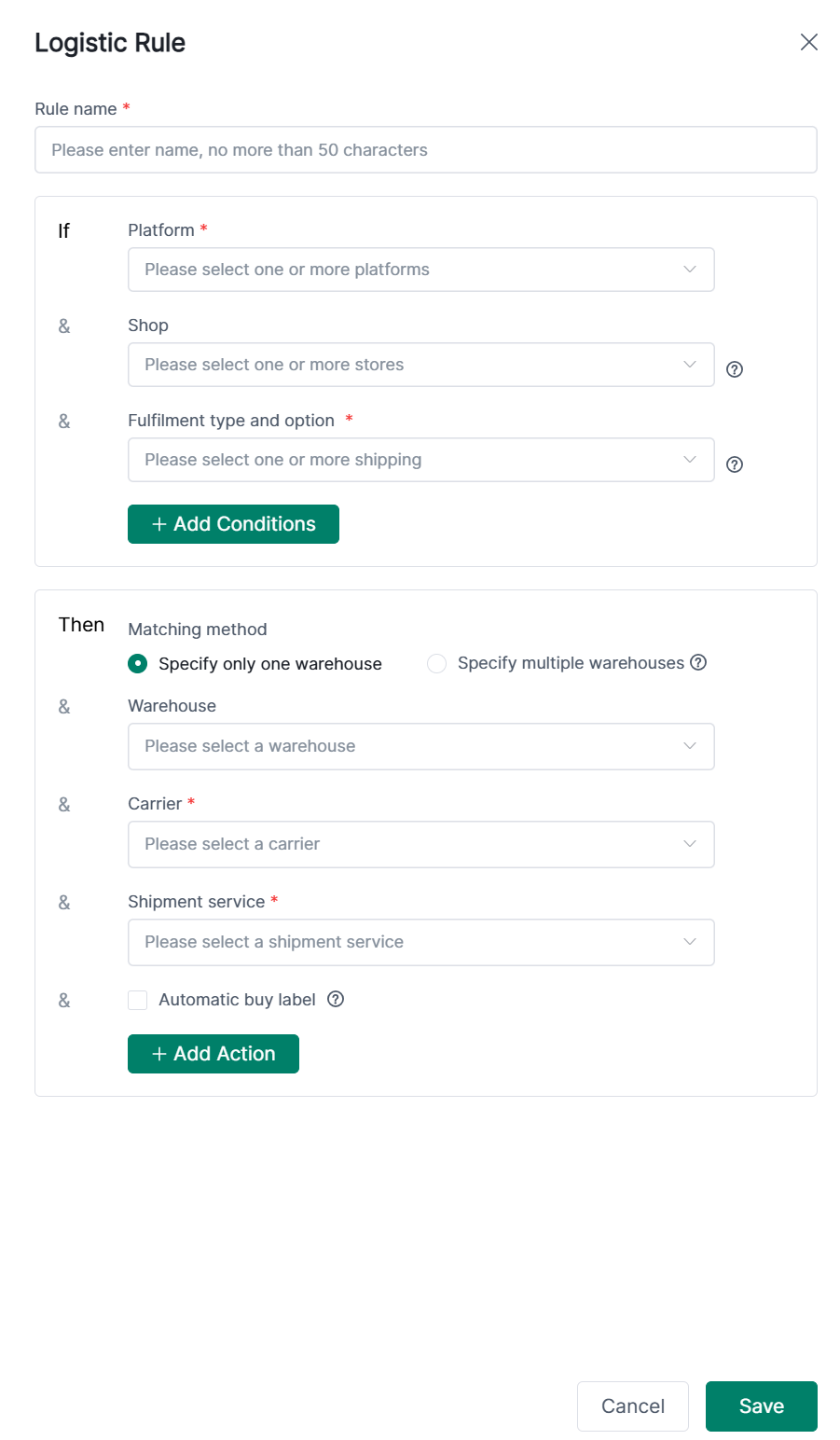Click chevron arrow in Platform dropdown
This screenshot has width=840, height=1440.
click(x=690, y=270)
